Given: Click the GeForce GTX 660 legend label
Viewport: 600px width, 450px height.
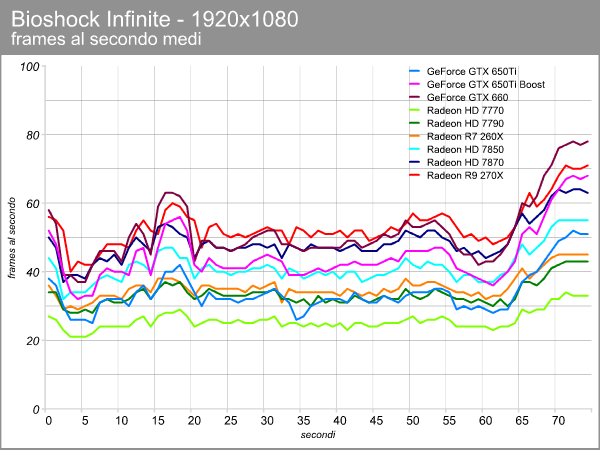Looking at the screenshot, I should coord(468,98).
